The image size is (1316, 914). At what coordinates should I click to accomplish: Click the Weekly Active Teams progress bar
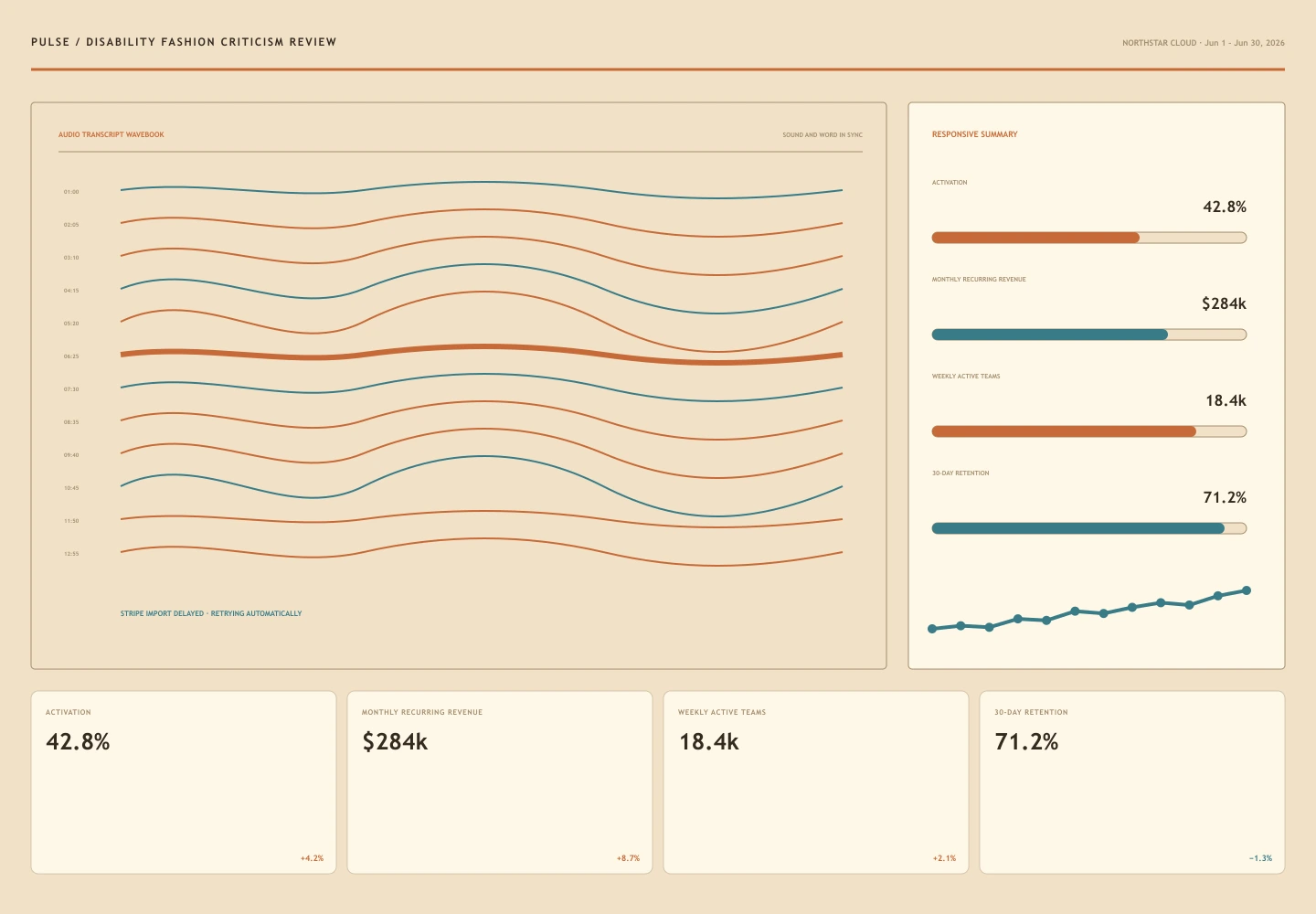point(1088,431)
